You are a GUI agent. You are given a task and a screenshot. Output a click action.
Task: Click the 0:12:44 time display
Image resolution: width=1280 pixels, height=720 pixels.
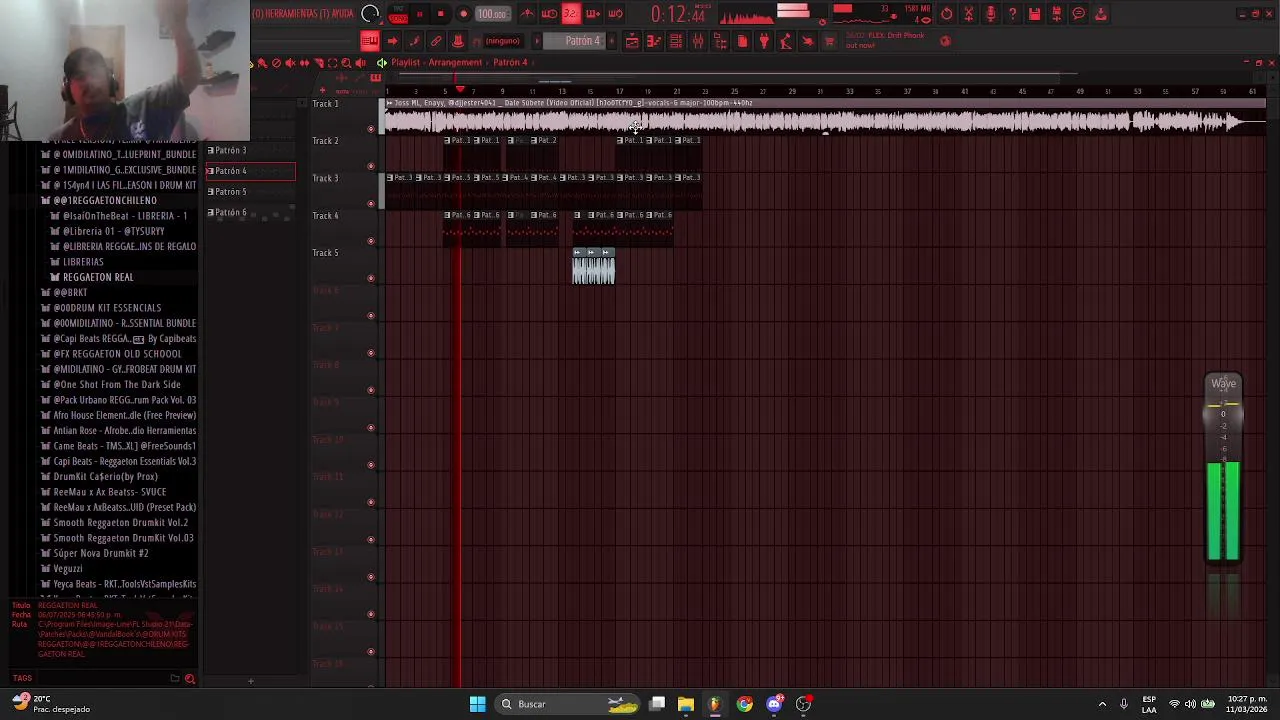click(x=678, y=15)
